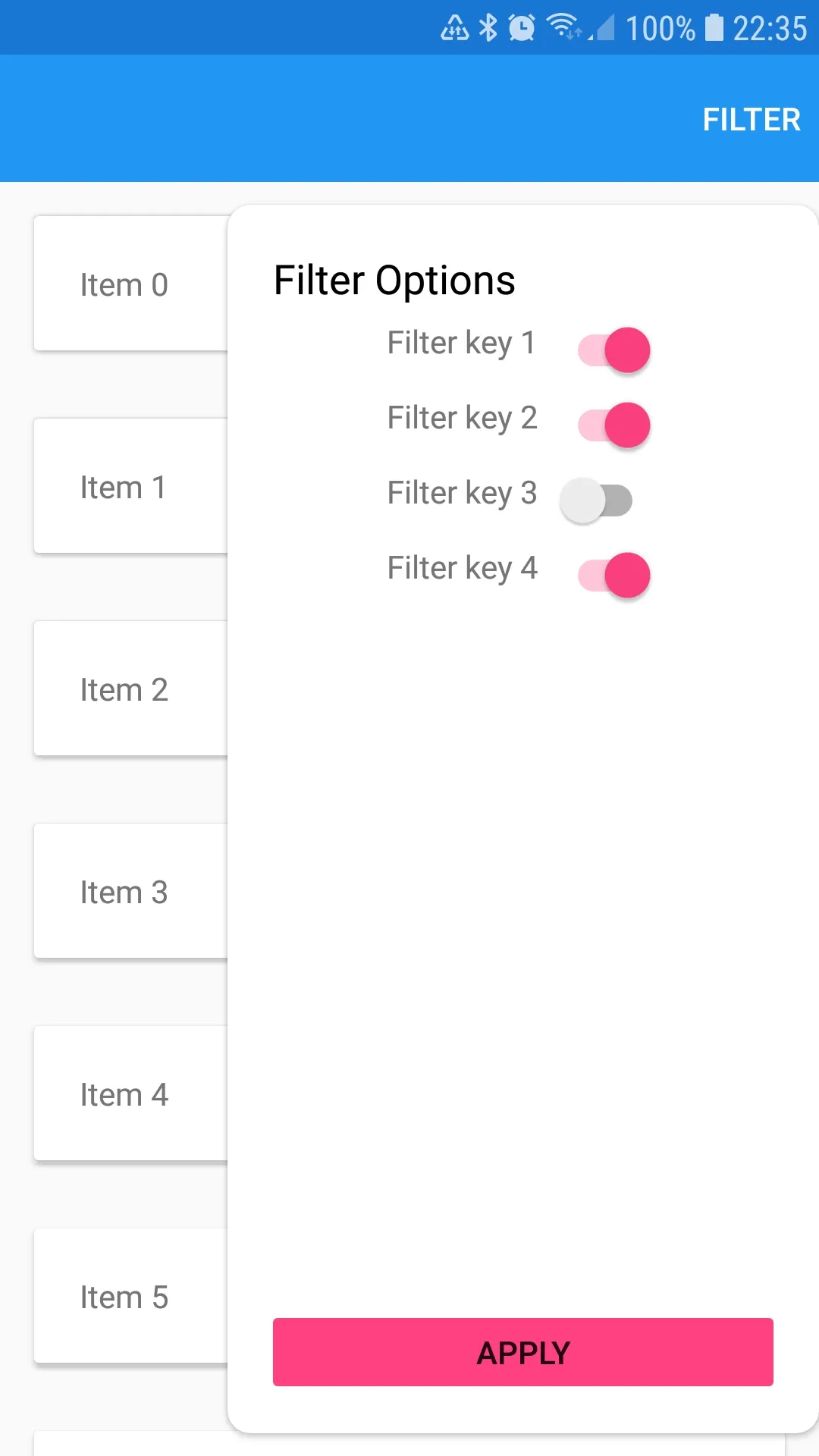Switch off Filter key 4 toggle
This screenshot has height=1456, width=819.
[x=614, y=576]
